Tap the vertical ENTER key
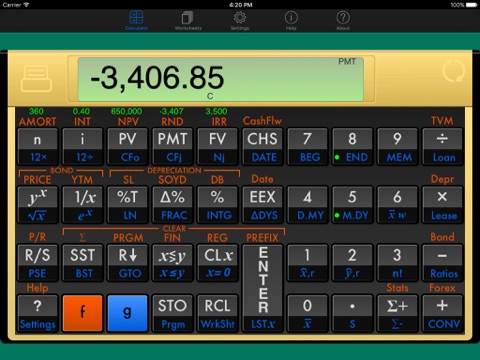 (262, 288)
